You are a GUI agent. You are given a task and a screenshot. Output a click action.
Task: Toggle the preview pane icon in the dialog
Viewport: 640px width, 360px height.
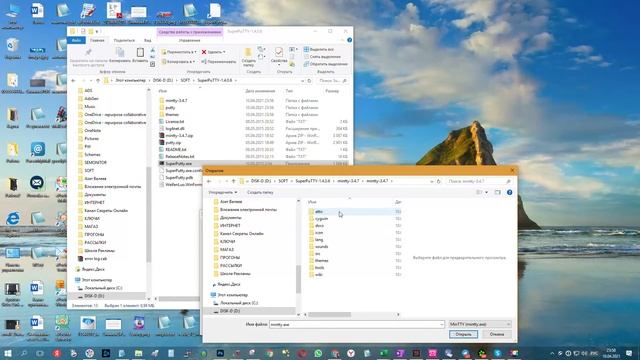point(498,192)
